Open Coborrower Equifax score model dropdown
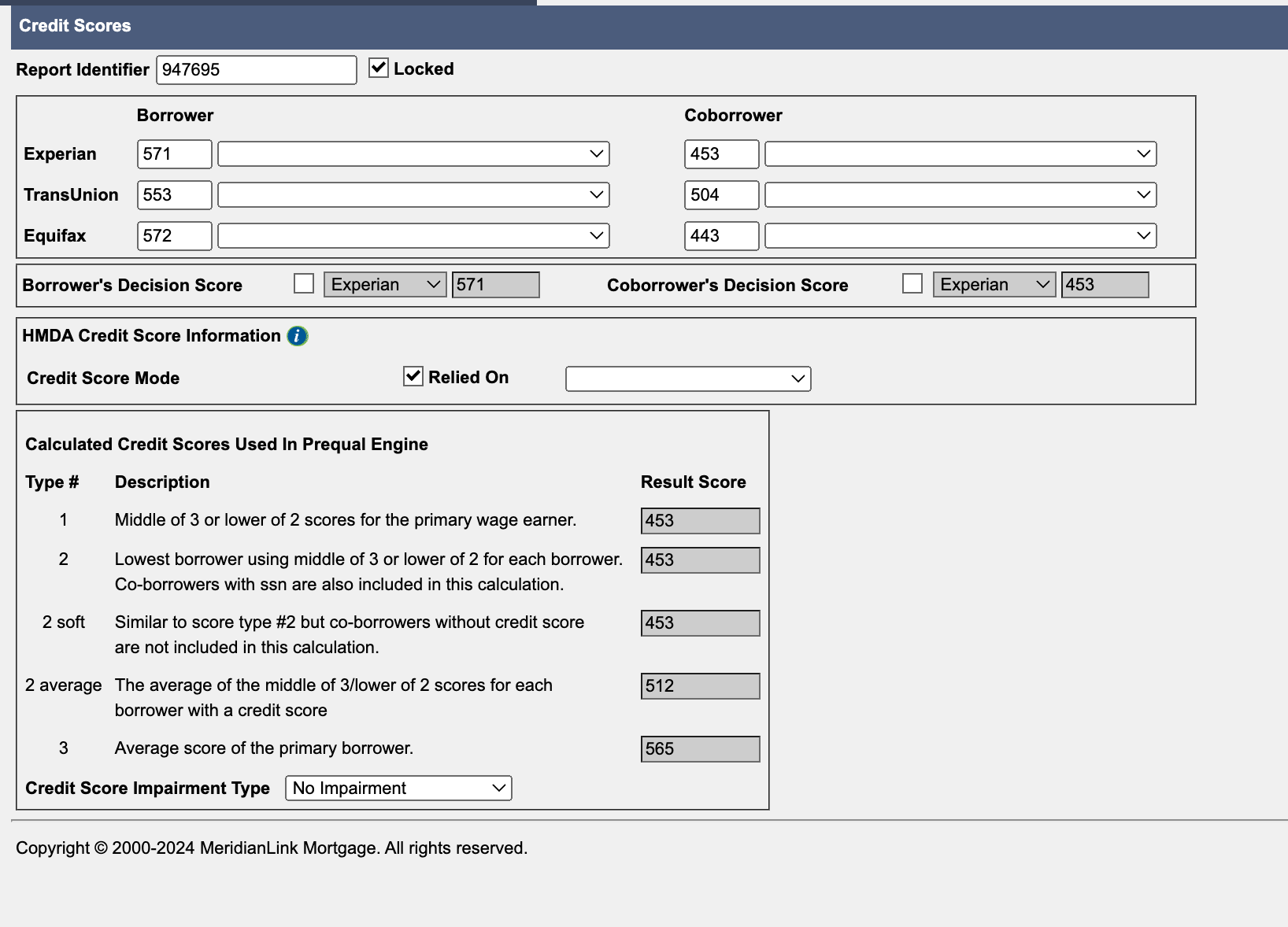The height and width of the screenshot is (927, 1288). (960, 236)
